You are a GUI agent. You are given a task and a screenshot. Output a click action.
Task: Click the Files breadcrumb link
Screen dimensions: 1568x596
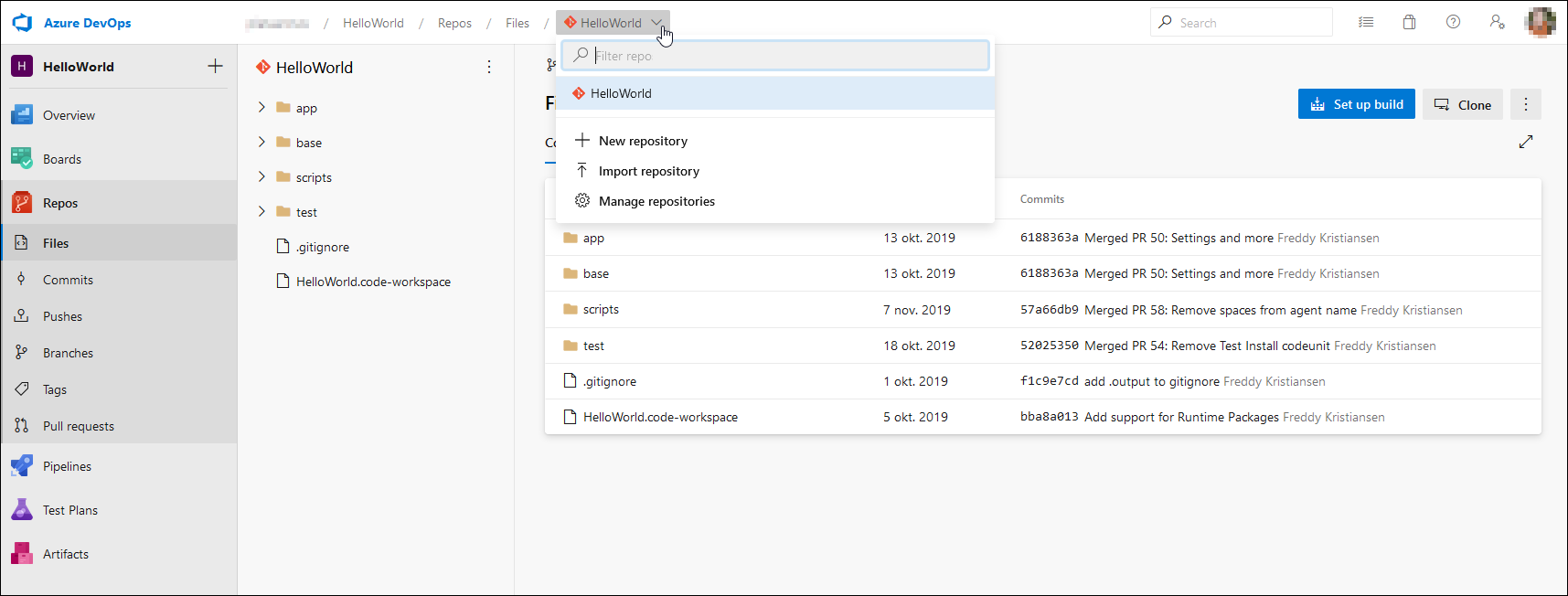(517, 23)
